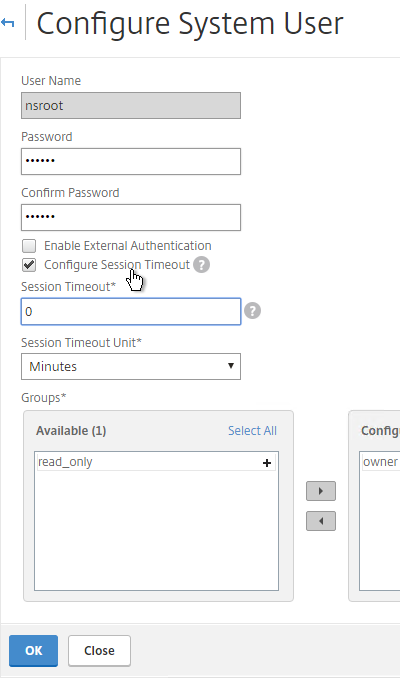Open help icon beside Configure Session Timeout

(201, 265)
